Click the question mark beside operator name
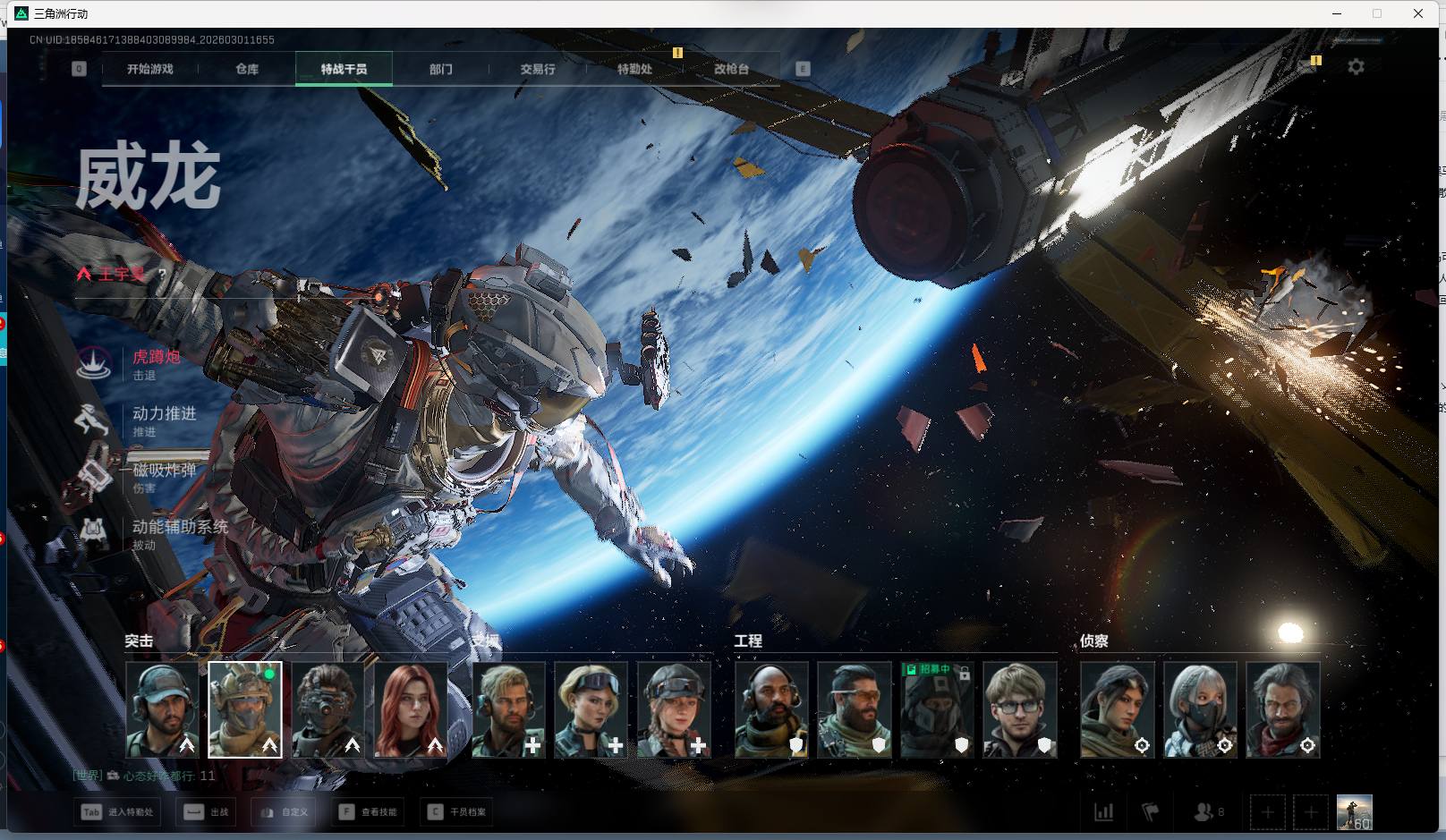 (x=162, y=274)
